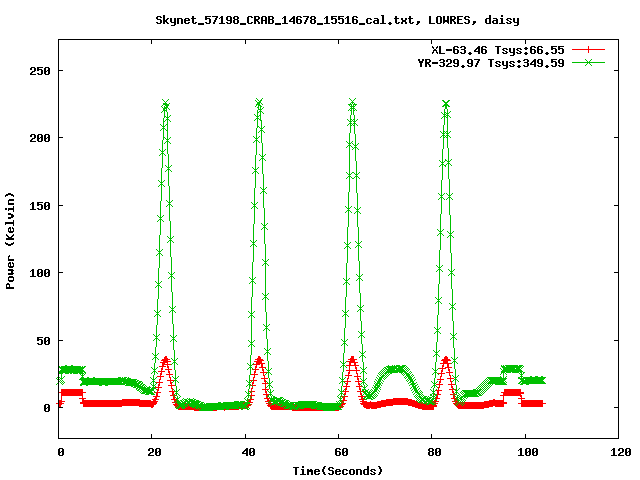The height and width of the screenshot is (480, 640).
Task: Click the Power (Kelvin) y-axis label
Action: 10,241
